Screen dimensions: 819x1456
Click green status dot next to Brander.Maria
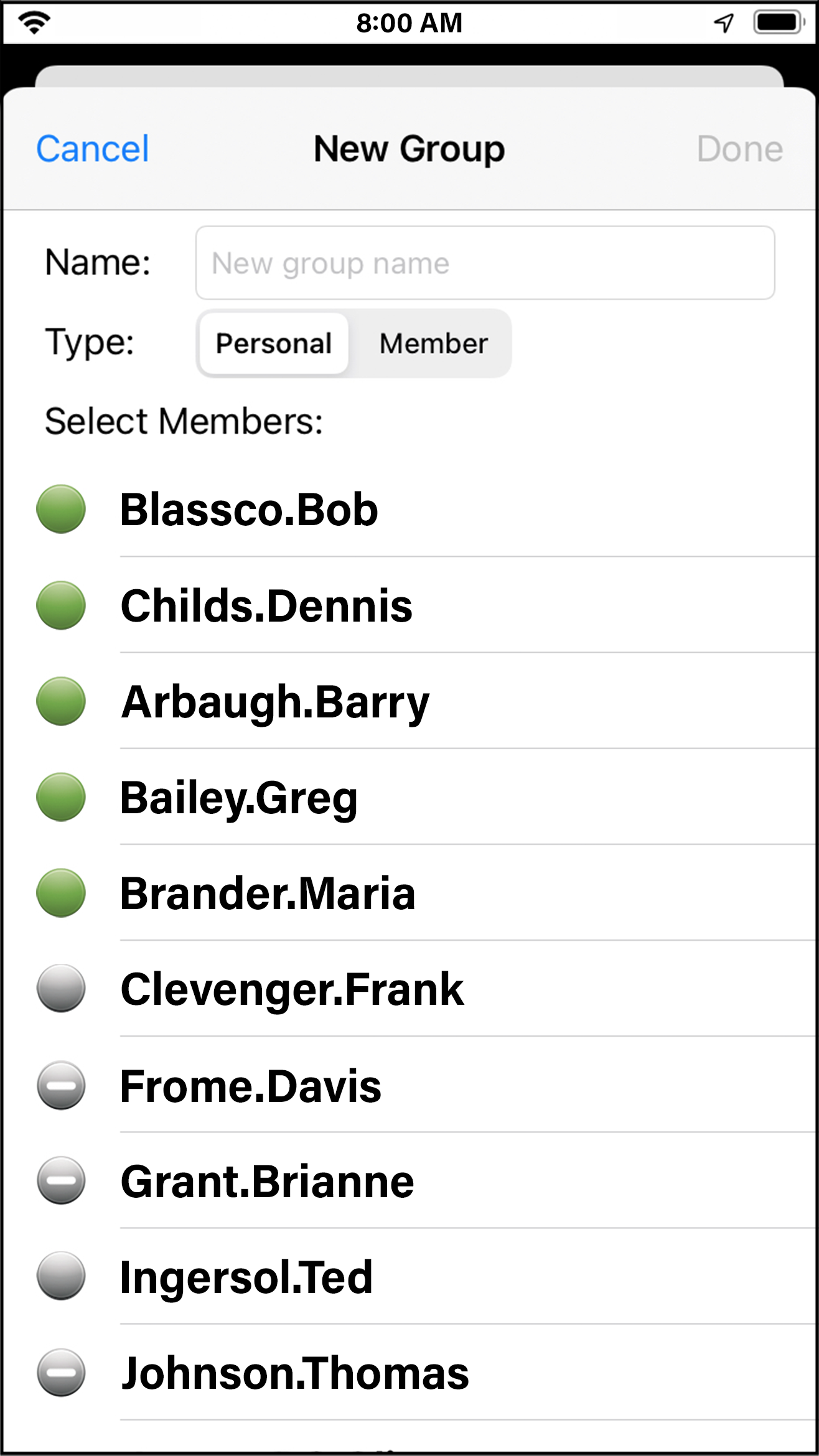(61, 893)
